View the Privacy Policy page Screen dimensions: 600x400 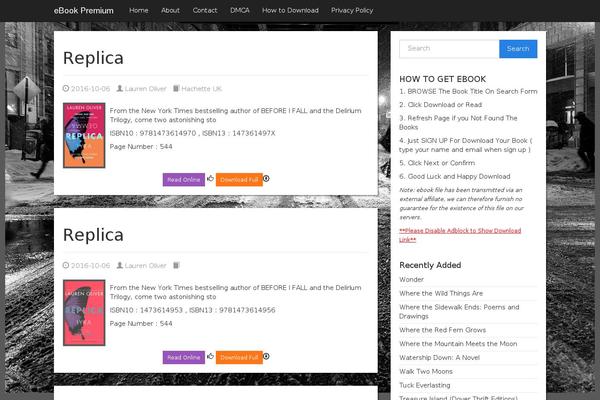tap(352, 10)
